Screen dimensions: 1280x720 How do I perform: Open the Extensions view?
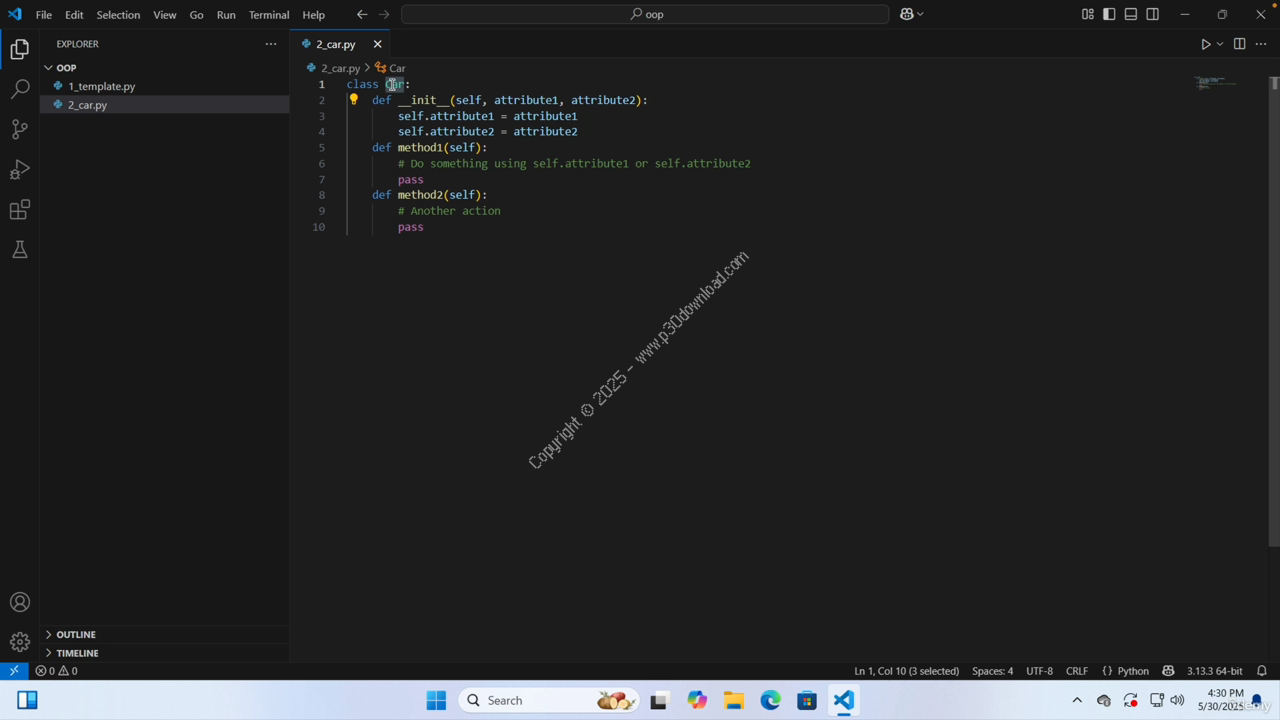click(20, 209)
